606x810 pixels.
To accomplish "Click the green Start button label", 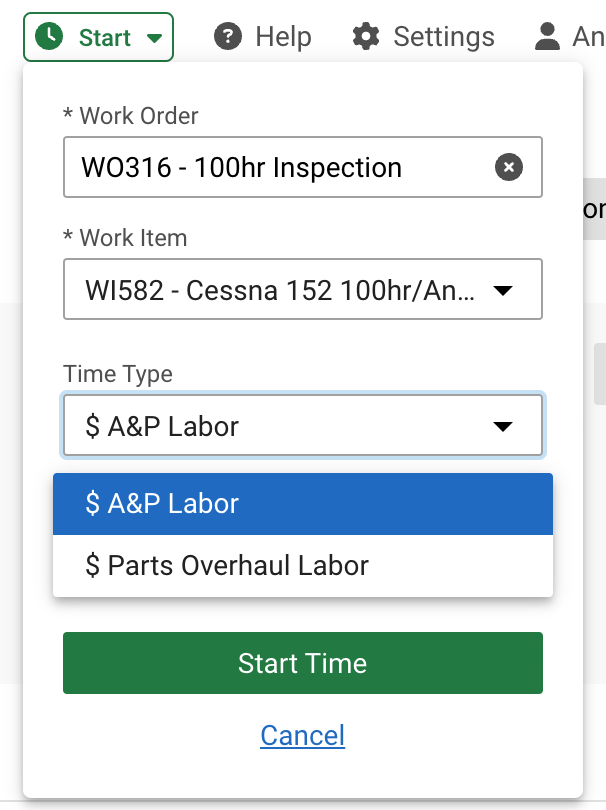I will tap(105, 38).
